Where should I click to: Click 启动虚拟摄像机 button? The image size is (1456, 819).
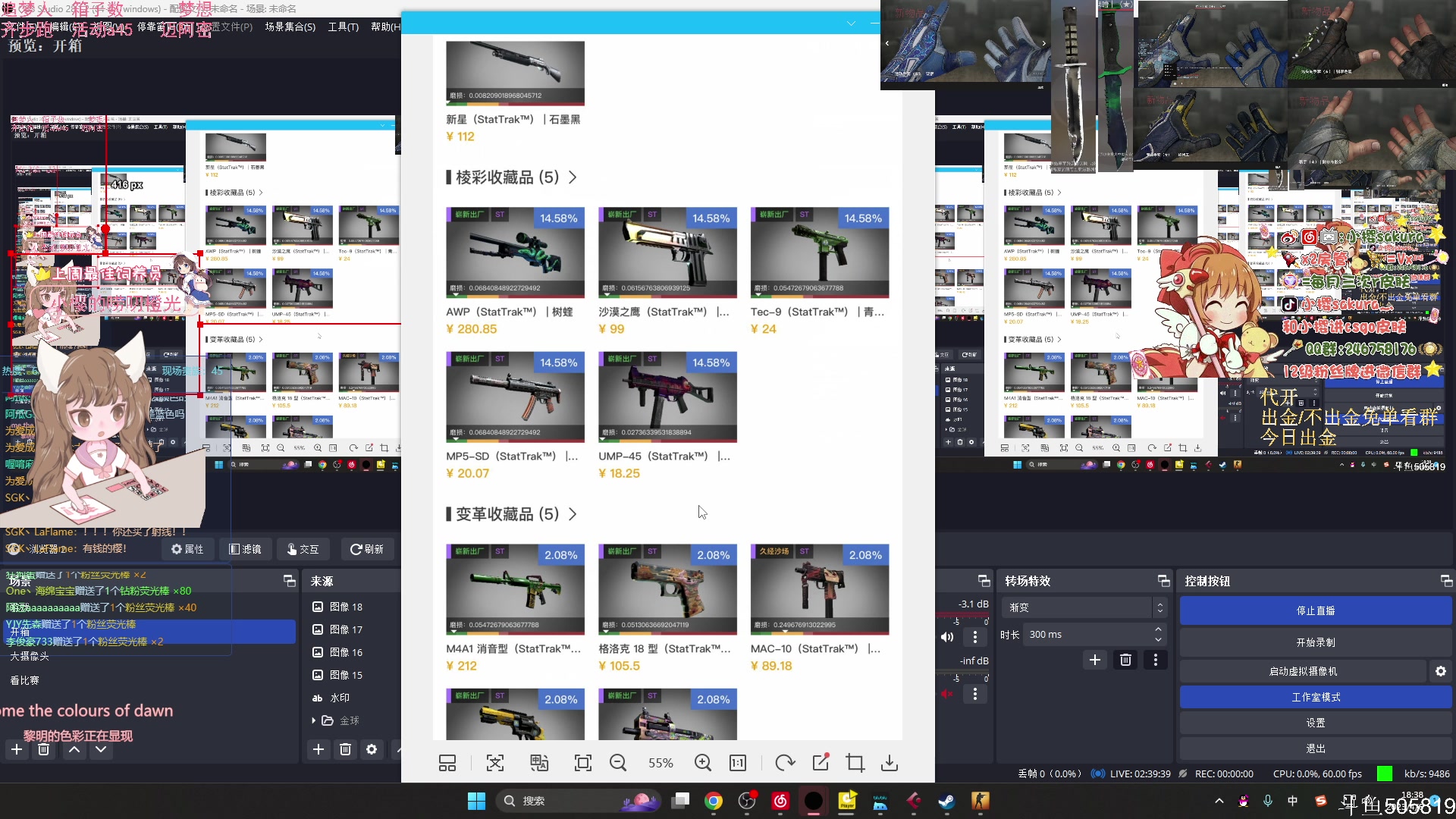point(1303,671)
